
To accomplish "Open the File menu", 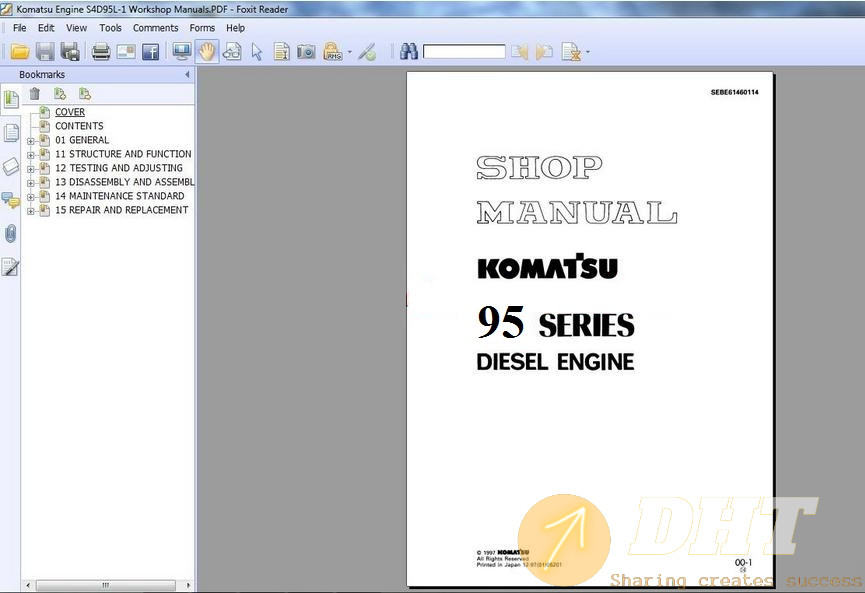I will coord(19,28).
